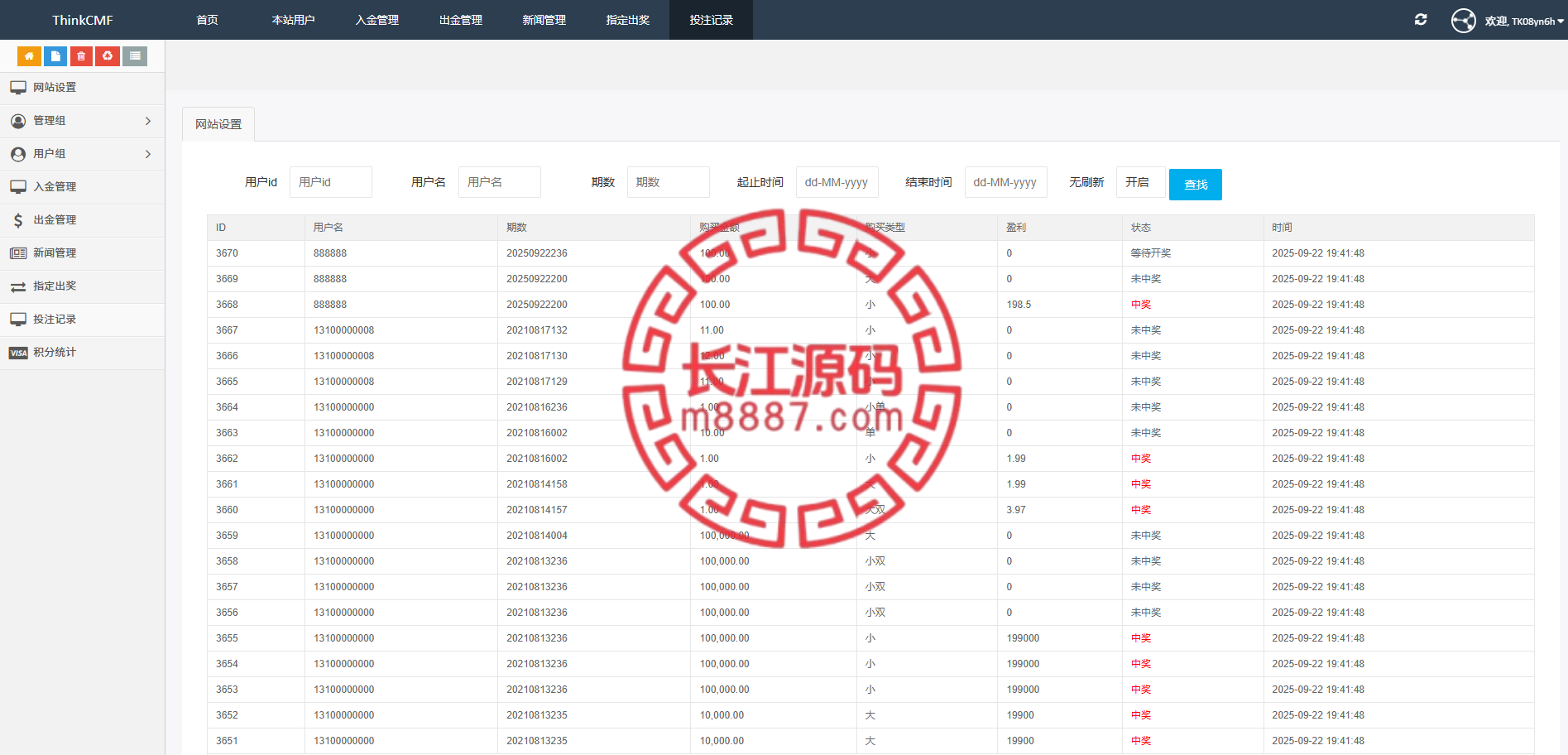Click profit 199000 in row 3655
Image resolution: width=1568 pixels, height=755 pixels.
pos(1023,638)
